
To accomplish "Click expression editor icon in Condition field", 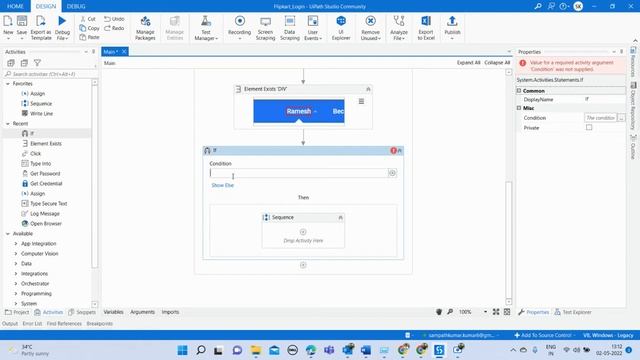I will point(392,173).
